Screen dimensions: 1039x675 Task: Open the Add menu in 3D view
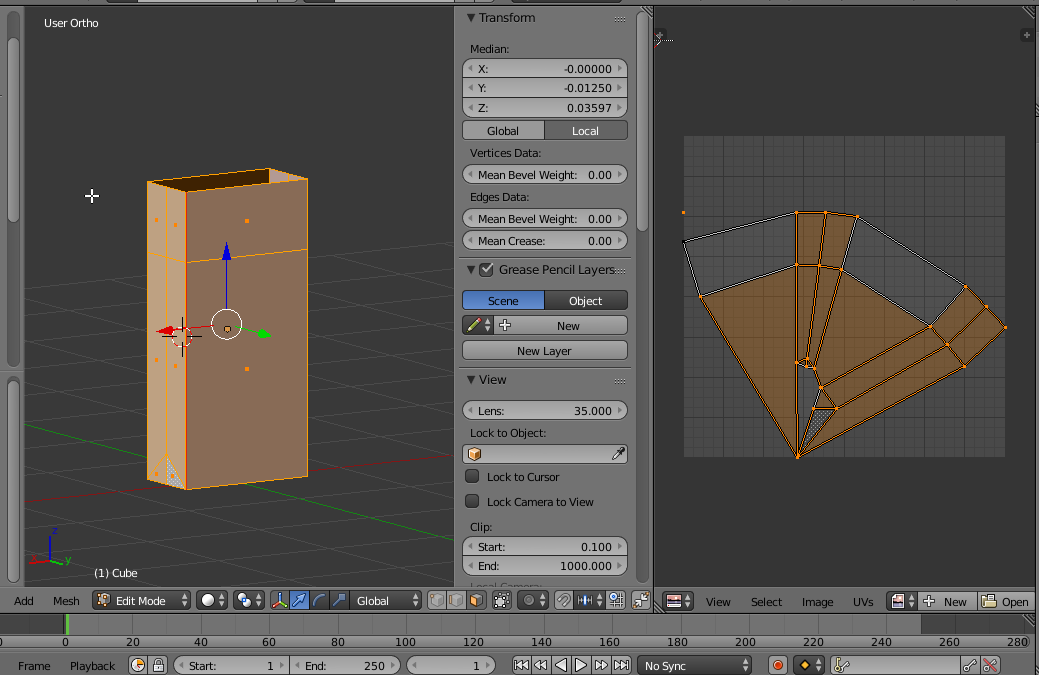(23, 601)
